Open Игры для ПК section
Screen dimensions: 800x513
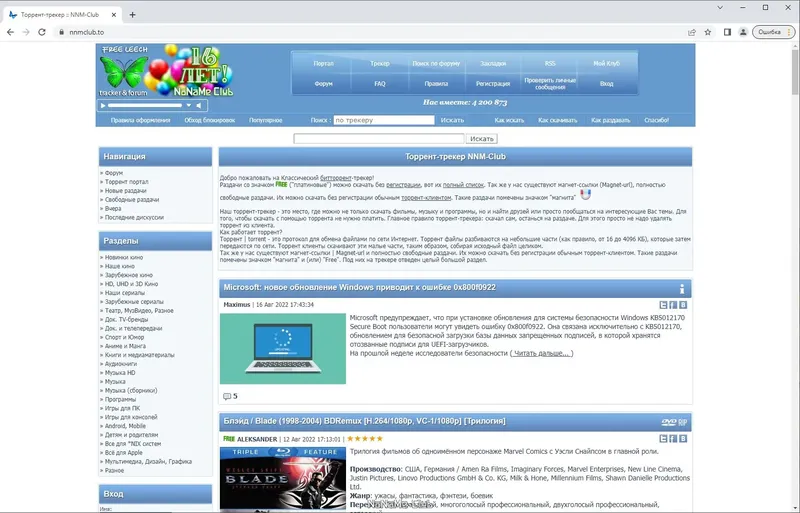pyautogui.click(x=122, y=408)
